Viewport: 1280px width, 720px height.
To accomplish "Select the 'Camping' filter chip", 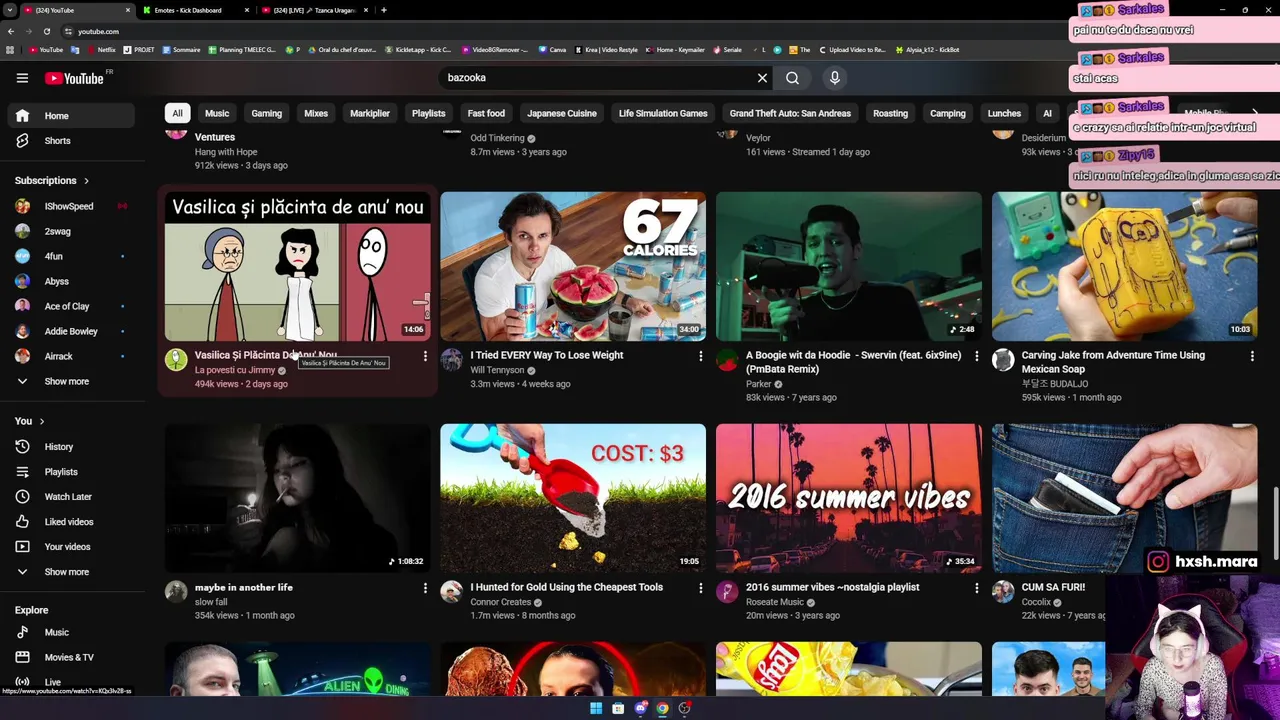I will point(948,113).
